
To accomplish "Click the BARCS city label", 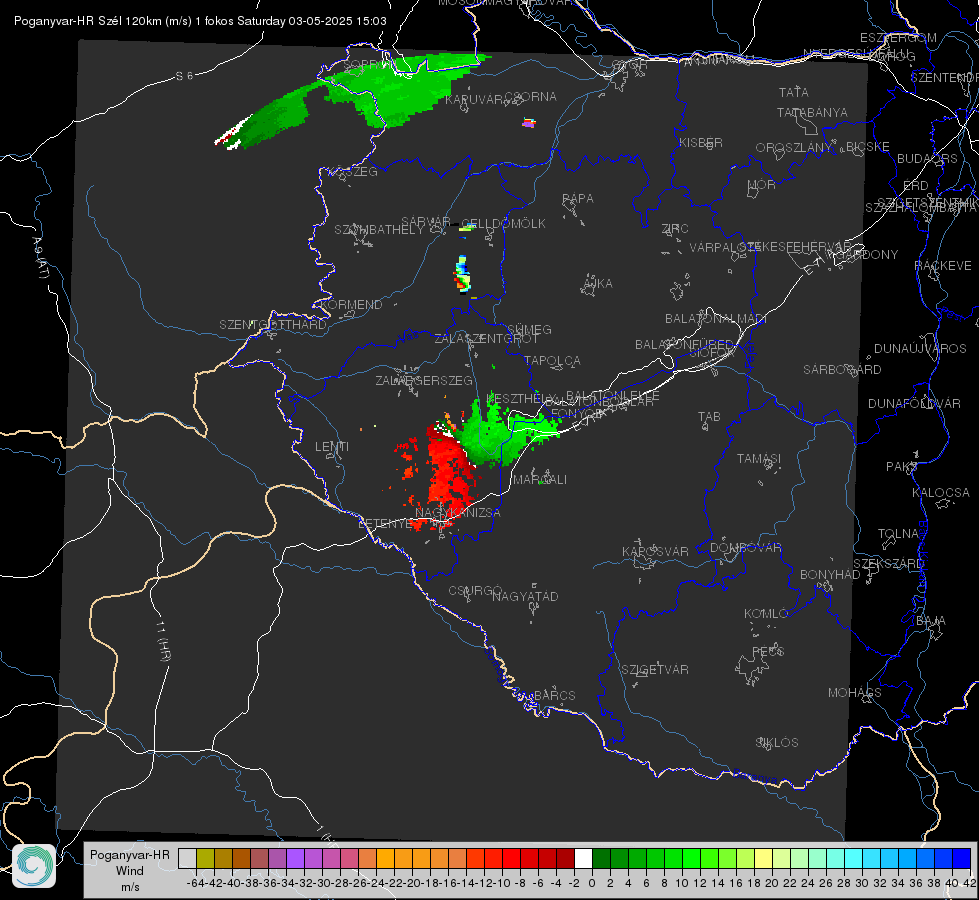I will [554, 695].
